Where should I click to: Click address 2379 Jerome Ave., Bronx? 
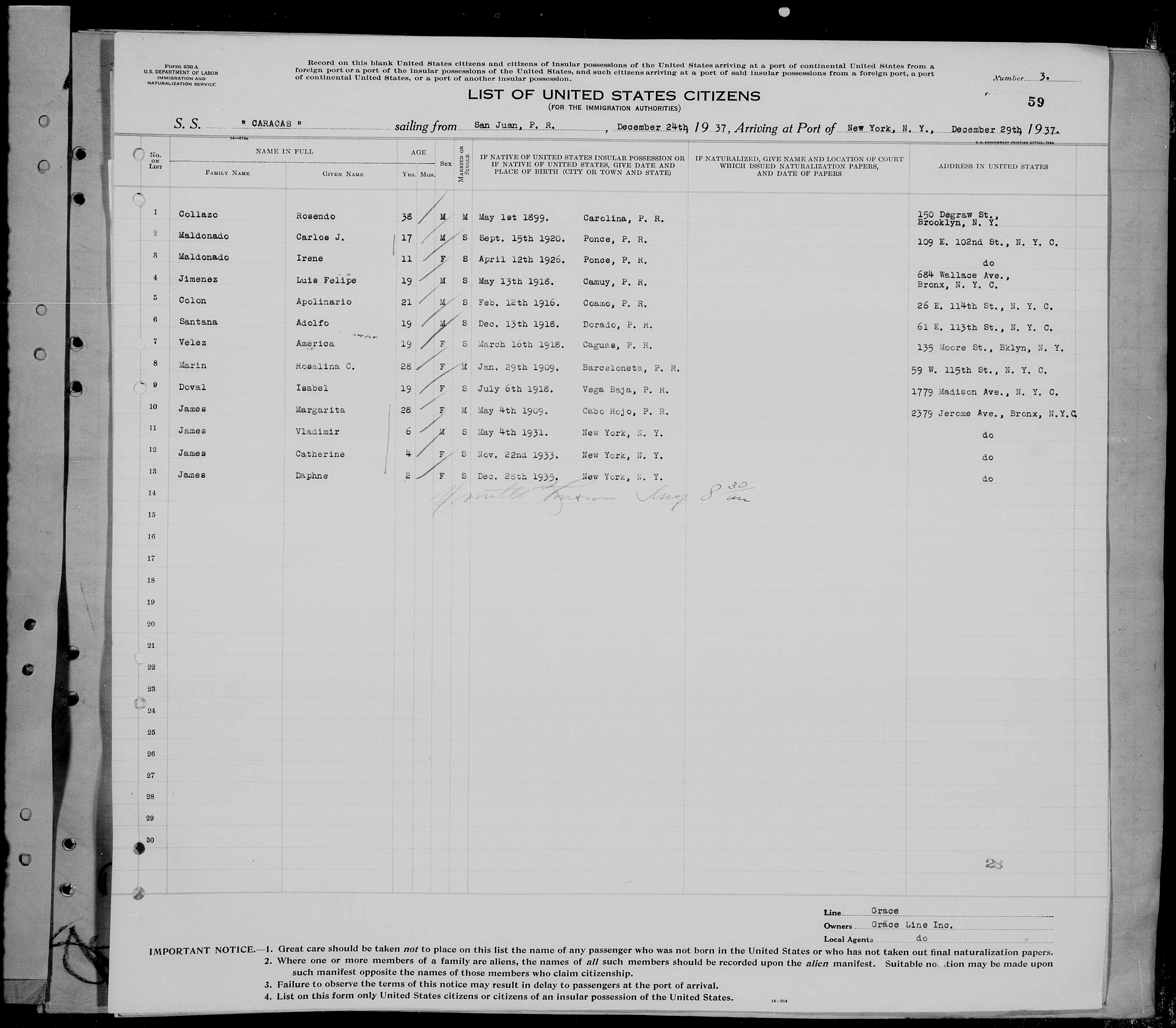[x=992, y=414]
